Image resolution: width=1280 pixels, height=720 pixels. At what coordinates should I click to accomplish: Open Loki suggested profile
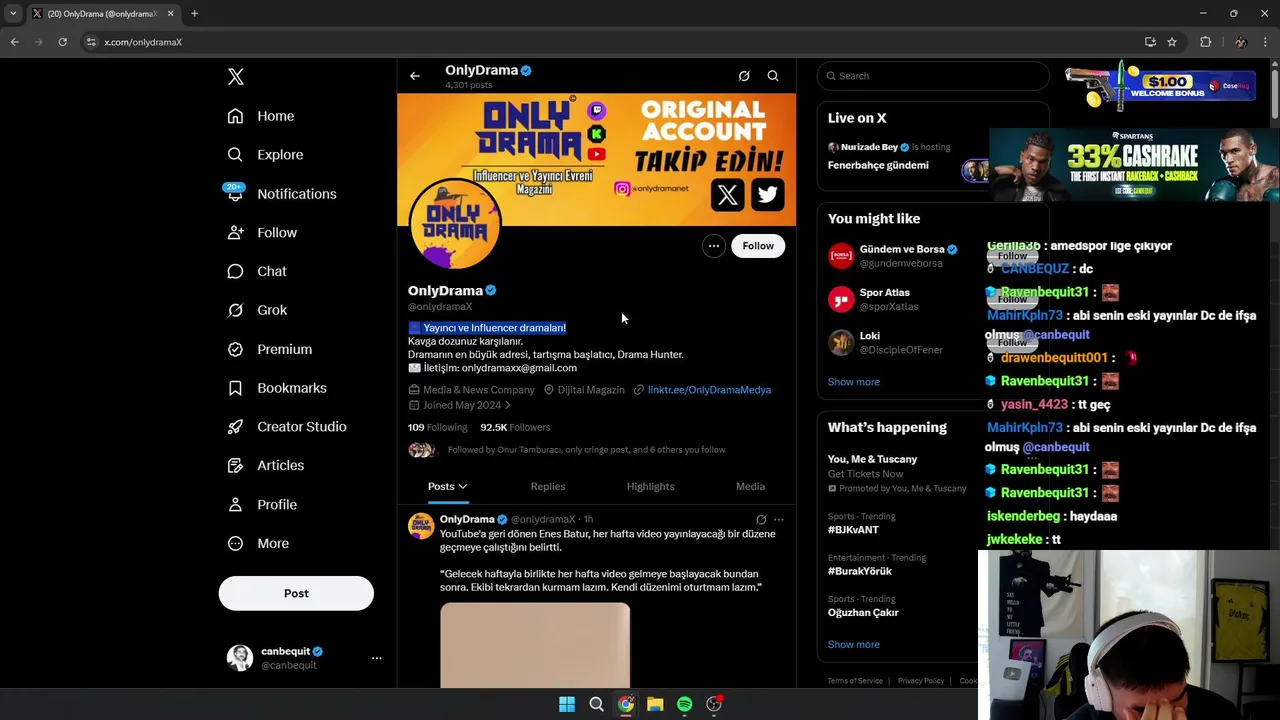870,336
